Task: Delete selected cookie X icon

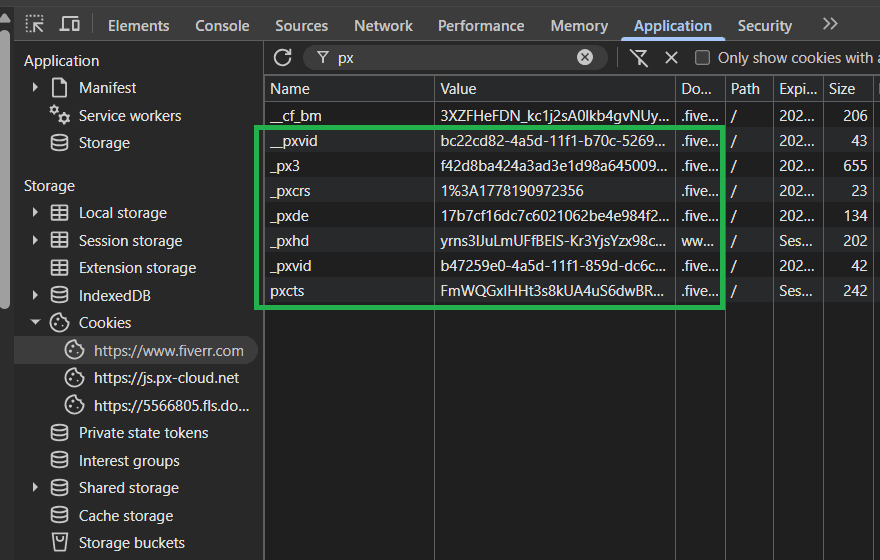Action: (x=671, y=58)
